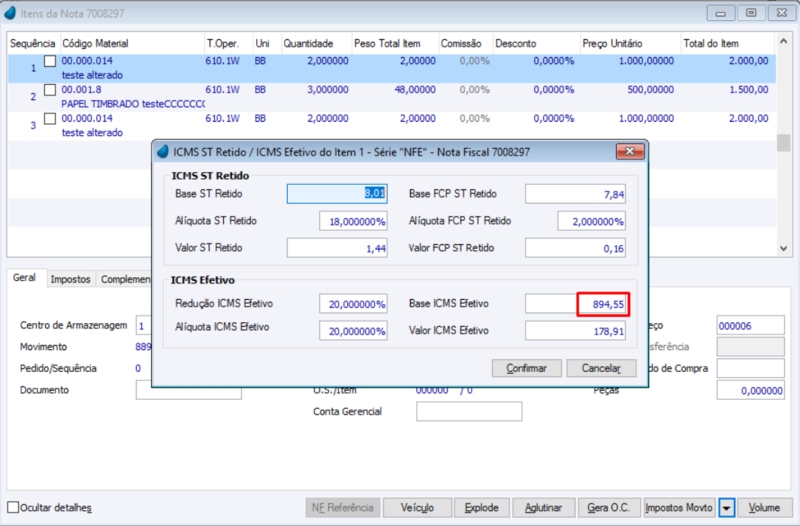Minimize the Itens da Nota window
The height and width of the screenshot is (526, 800).
click(x=721, y=13)
